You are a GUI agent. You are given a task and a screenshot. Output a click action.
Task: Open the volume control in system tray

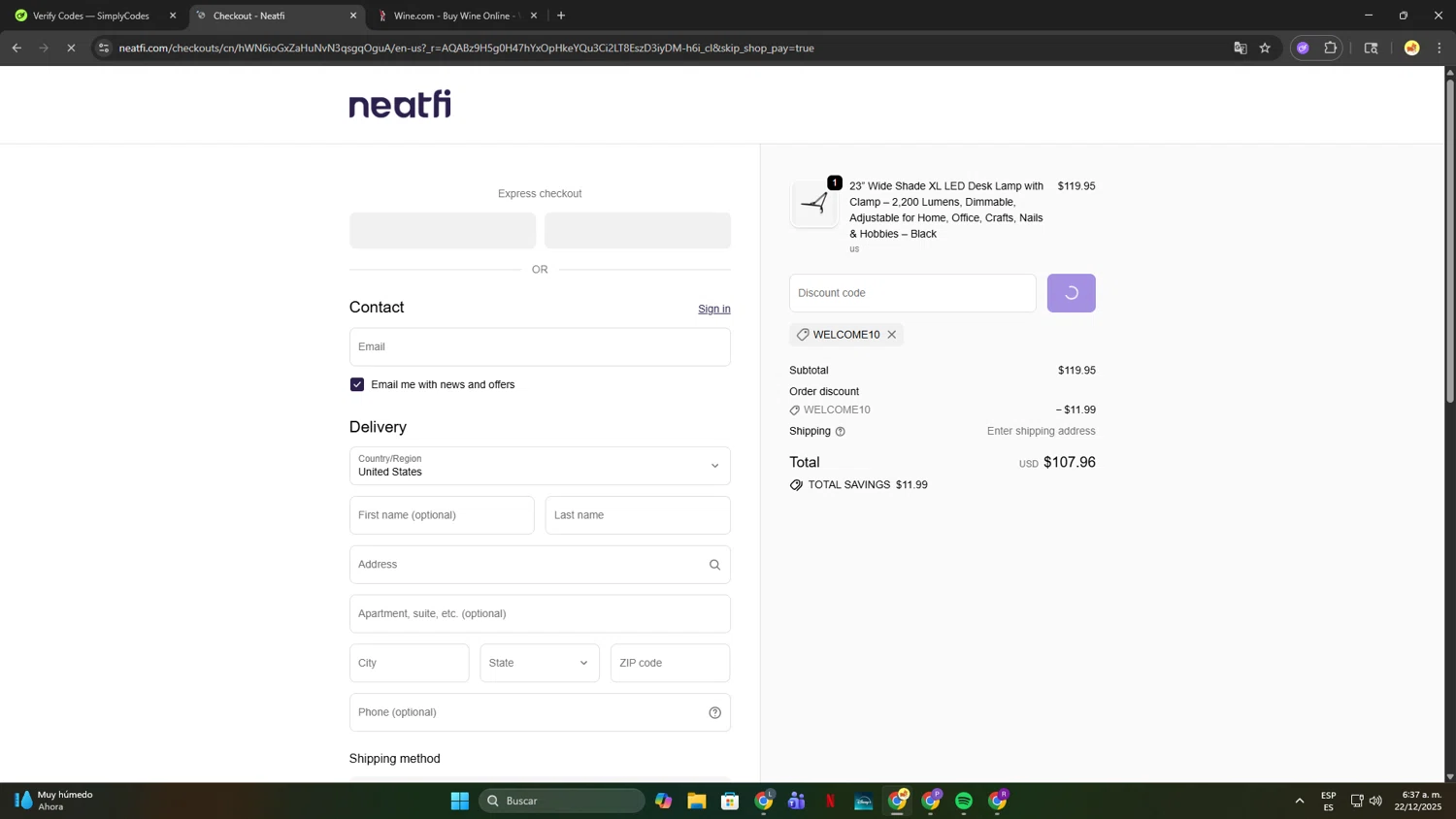pos(1375,801)
